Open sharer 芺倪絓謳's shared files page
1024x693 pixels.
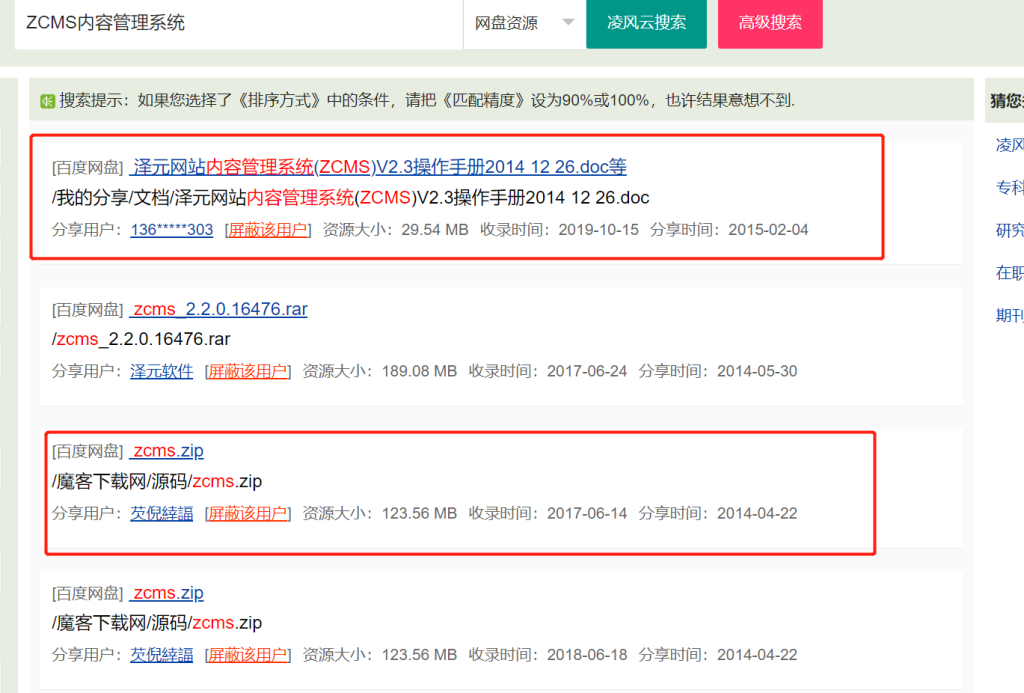pos(161,512)
